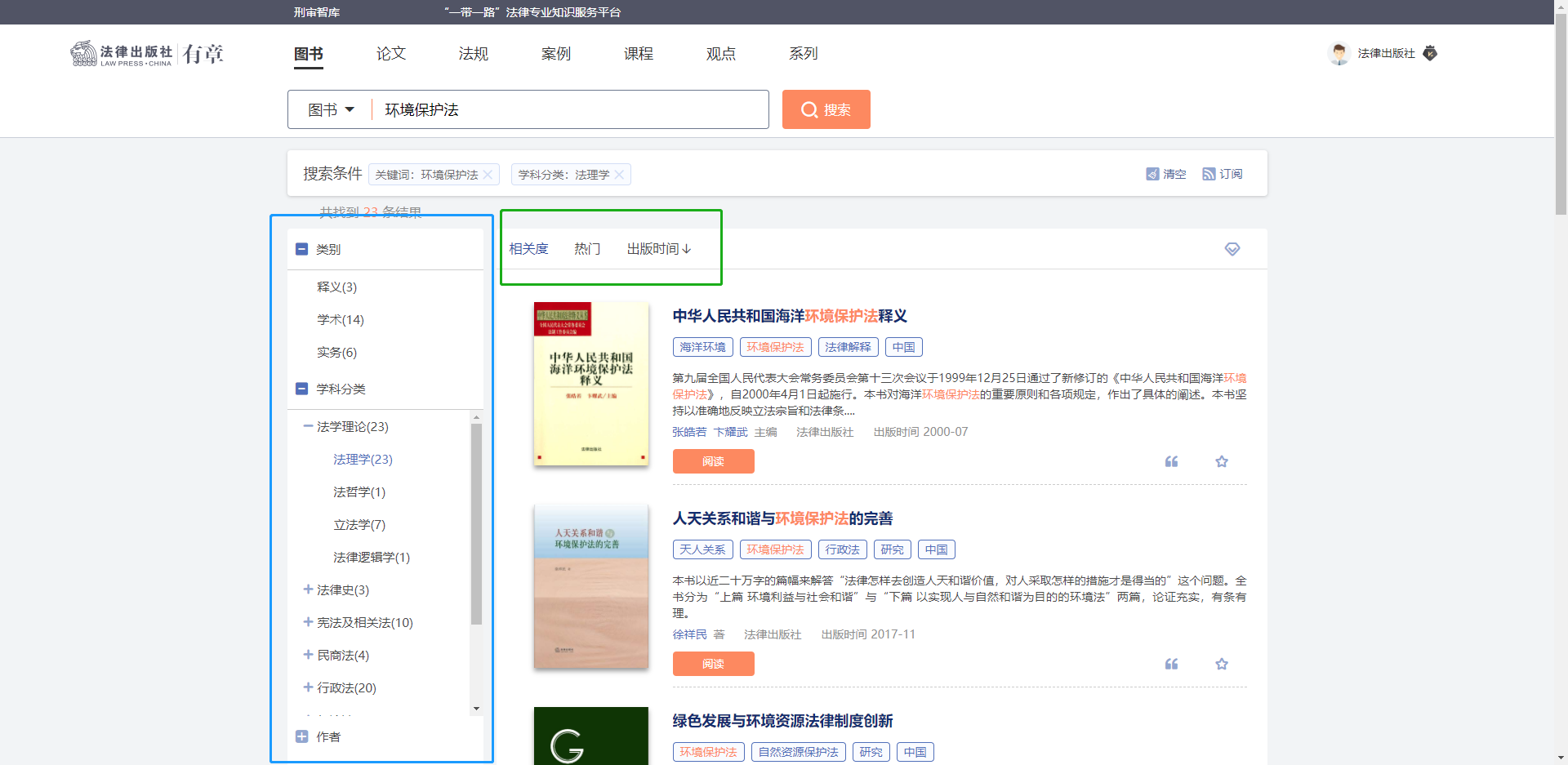This screenshot has width=1568, height=765.
Task: Click 阅读 button for the first book
Action: click(713, 461)
